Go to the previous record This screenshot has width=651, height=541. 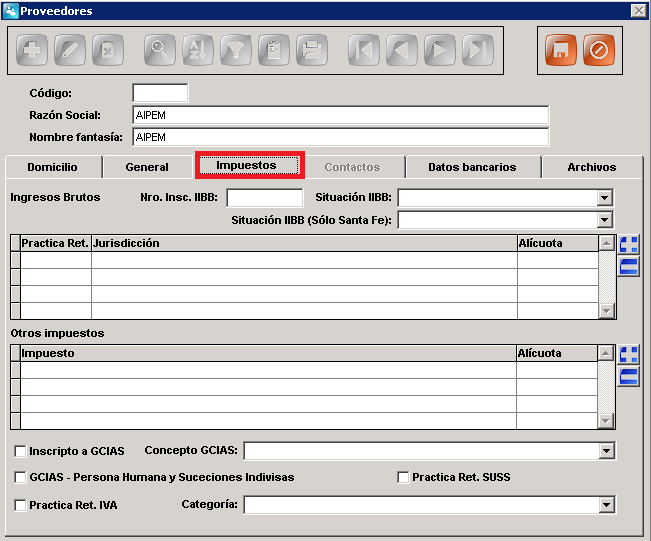tap(401, 50)
